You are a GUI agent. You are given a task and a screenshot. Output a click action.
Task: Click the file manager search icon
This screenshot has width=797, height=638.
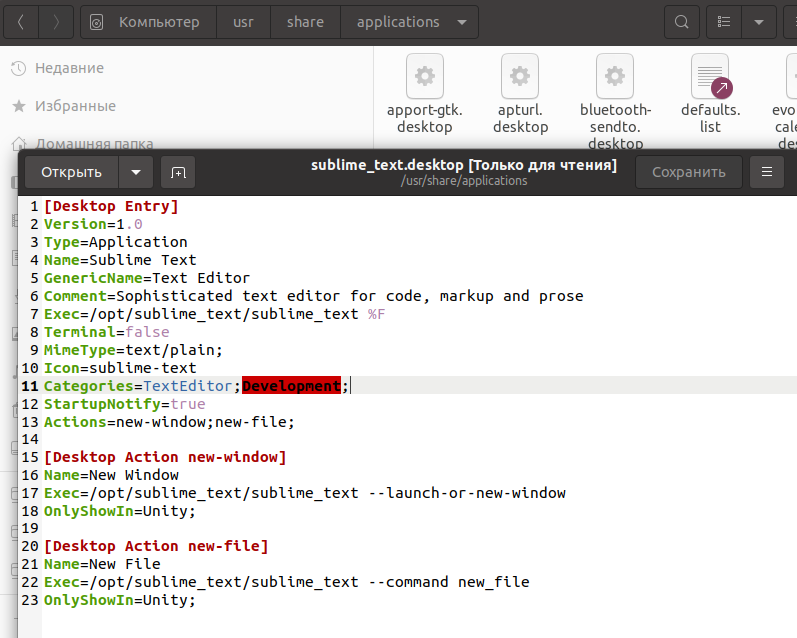681,22
